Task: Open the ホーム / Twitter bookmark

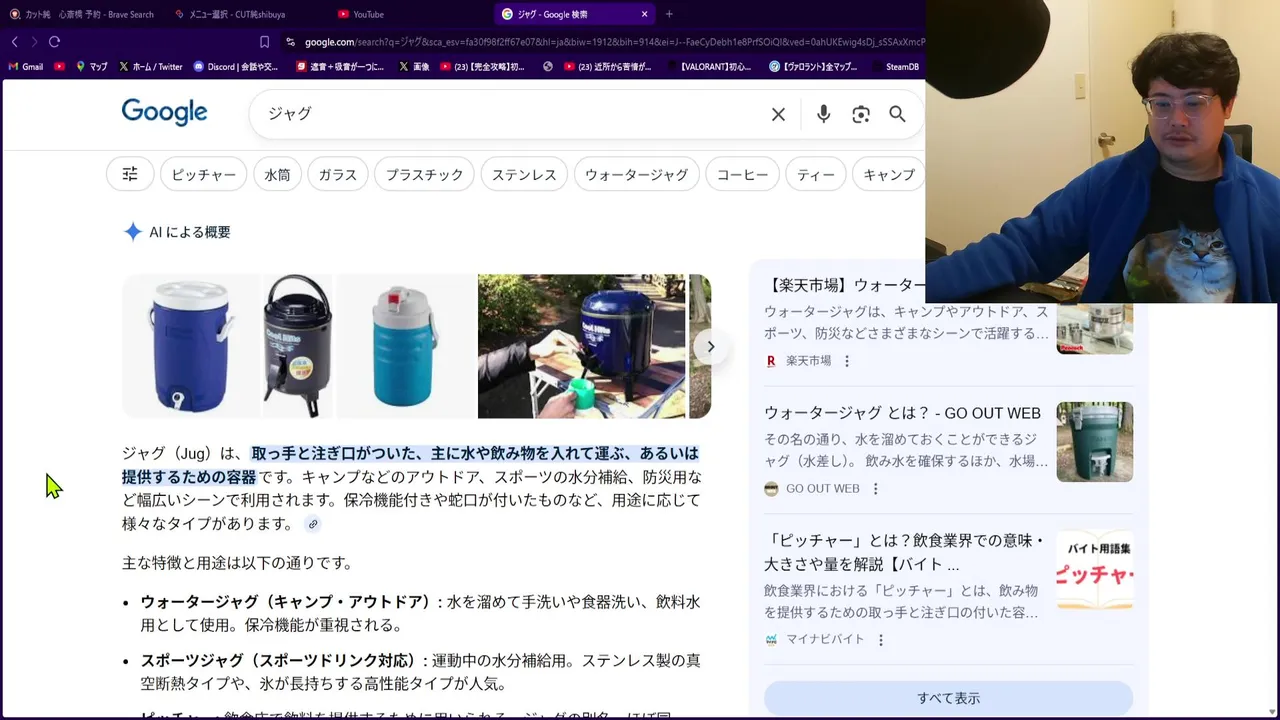Action: tap(151, 67)
